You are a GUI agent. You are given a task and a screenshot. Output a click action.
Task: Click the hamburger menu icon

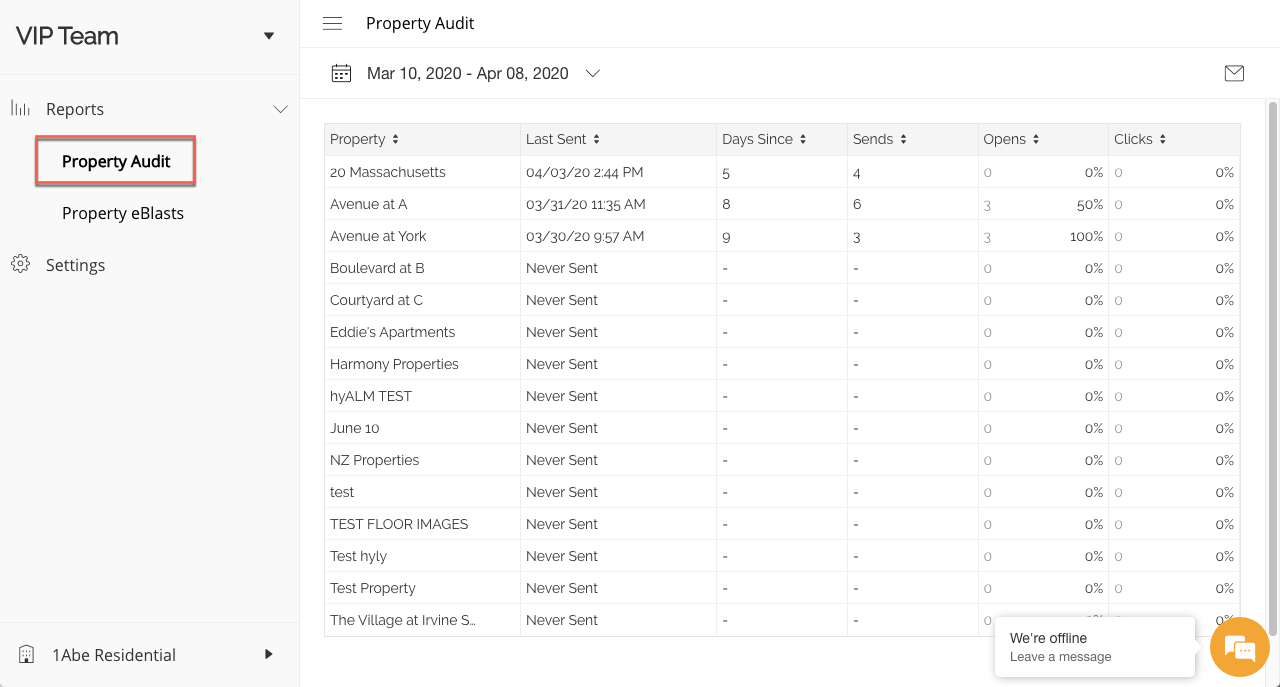pyautogui.click(x=332, y=24)
